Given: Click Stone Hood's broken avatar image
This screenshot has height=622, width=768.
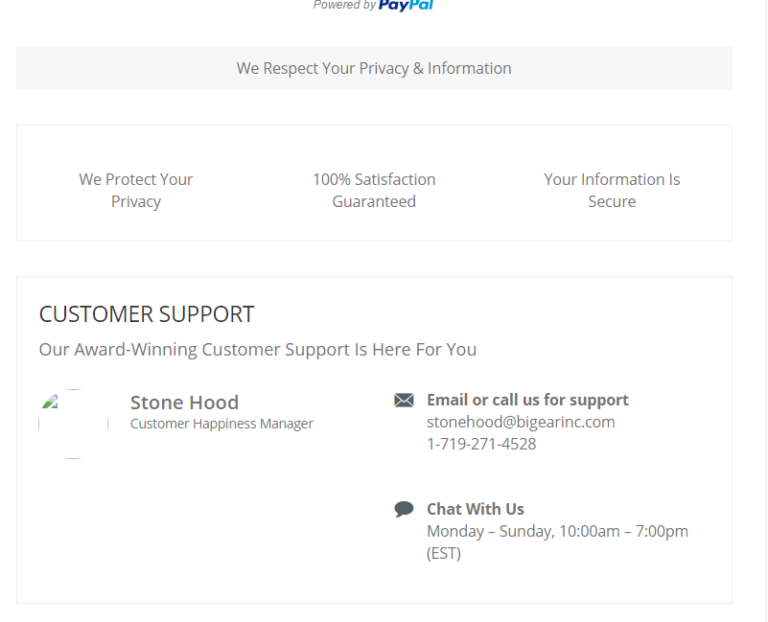Looking at the screenshot, I should tap(73, 424).
